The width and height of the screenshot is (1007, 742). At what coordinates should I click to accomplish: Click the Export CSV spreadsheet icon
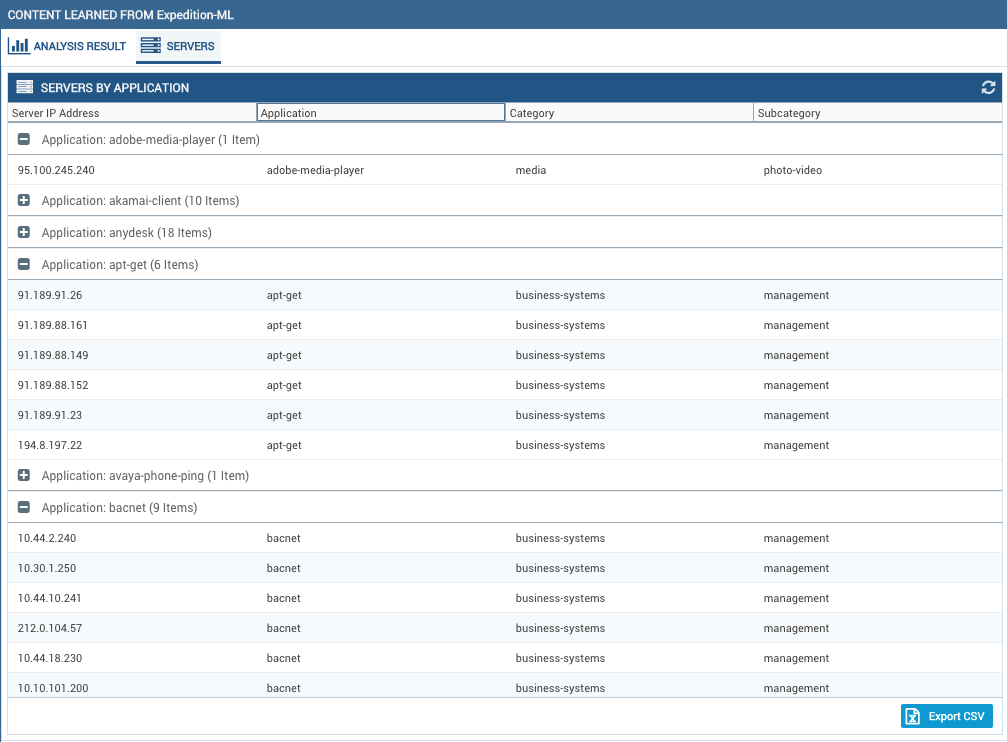click(913, 716)
